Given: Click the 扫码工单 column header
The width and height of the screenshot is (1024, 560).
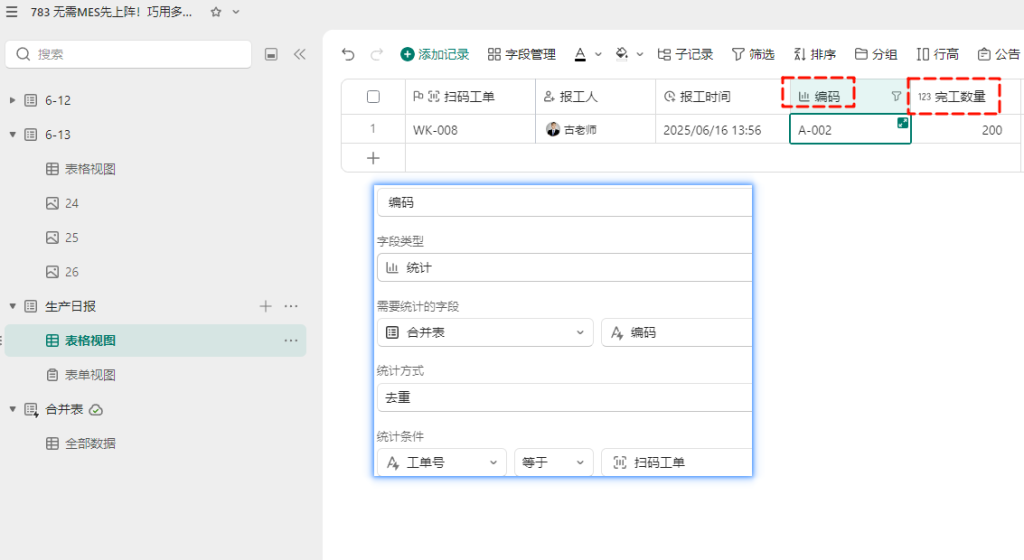Looking at the screenshot, I should [470, 97].
